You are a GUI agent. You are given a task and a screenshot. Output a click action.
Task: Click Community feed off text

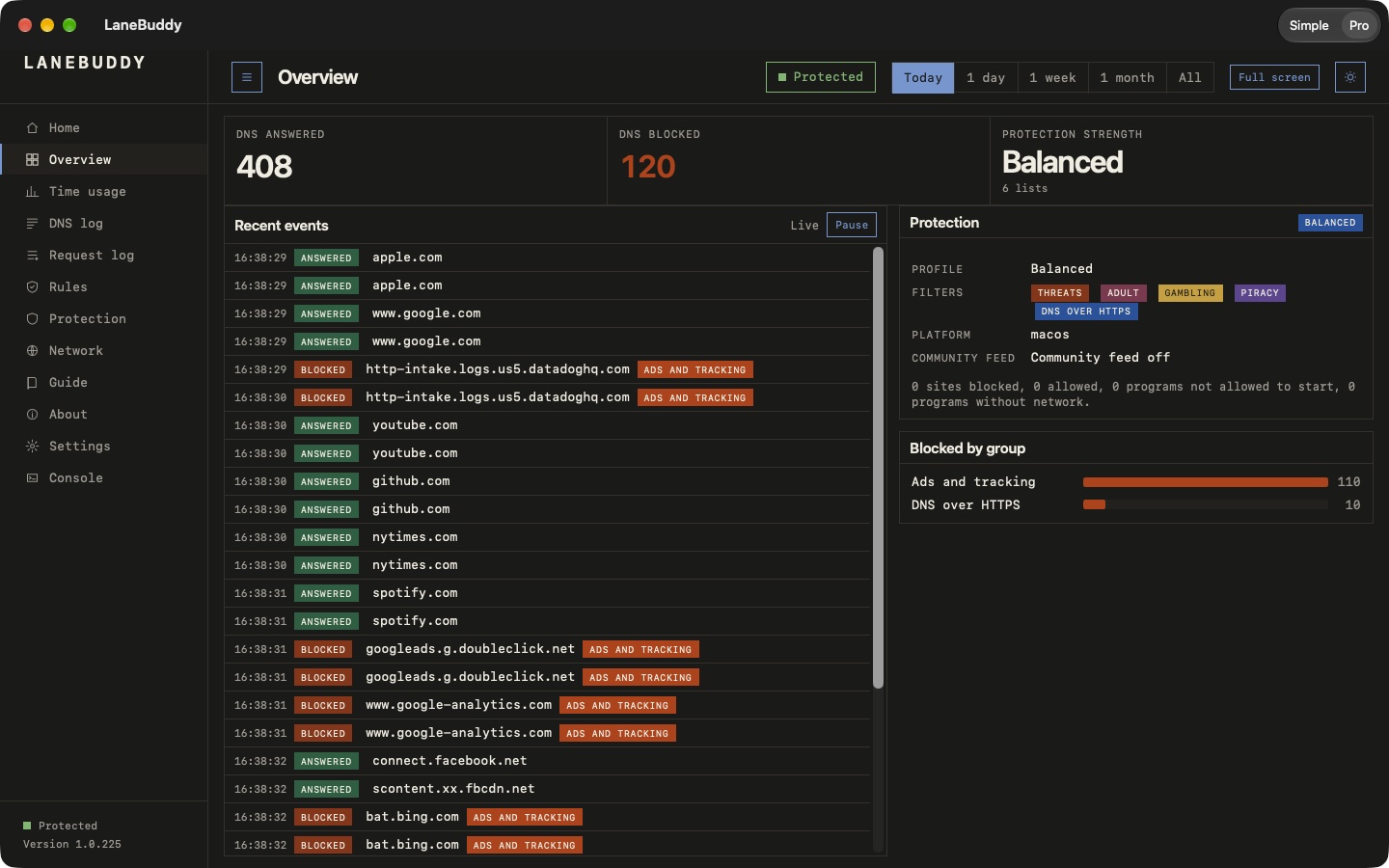(x=1101, y=358)
